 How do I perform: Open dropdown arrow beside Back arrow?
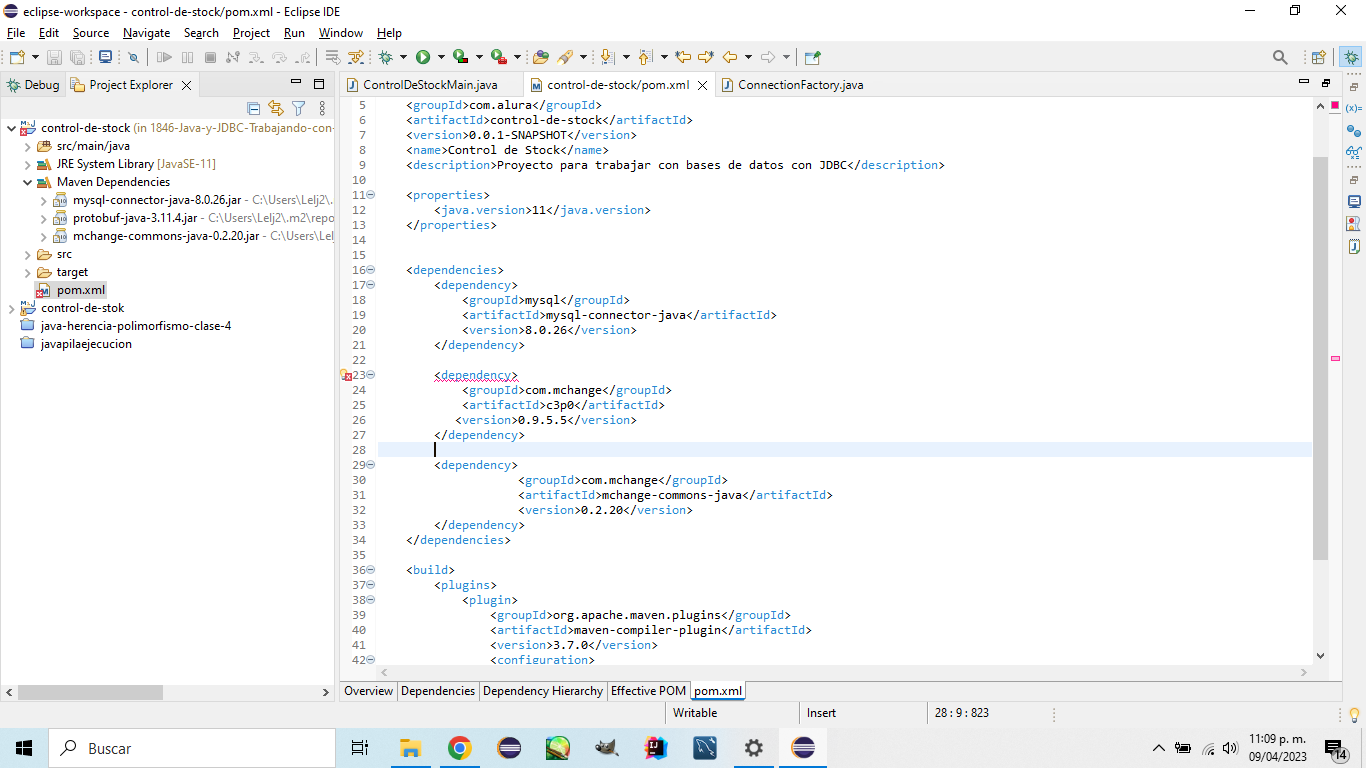748,57
